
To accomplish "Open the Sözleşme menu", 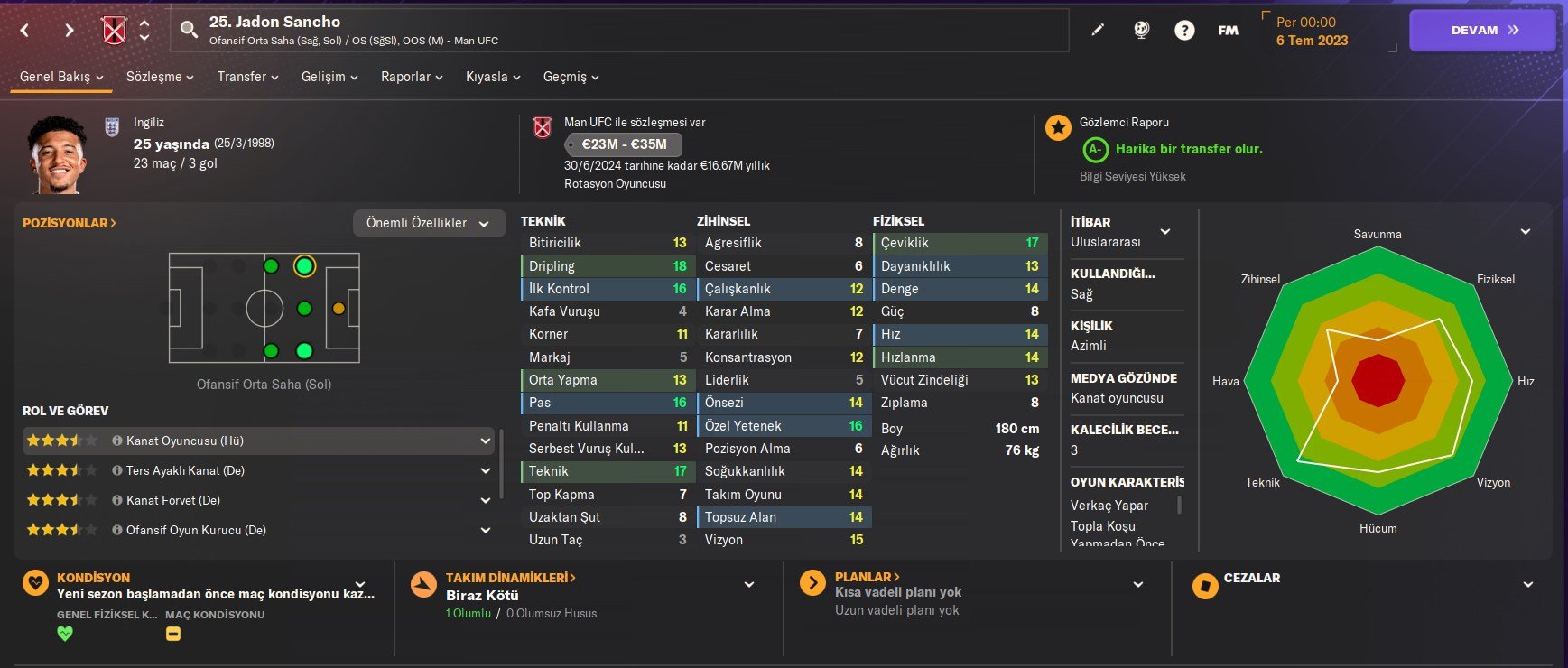I will [x=160, y=77].
